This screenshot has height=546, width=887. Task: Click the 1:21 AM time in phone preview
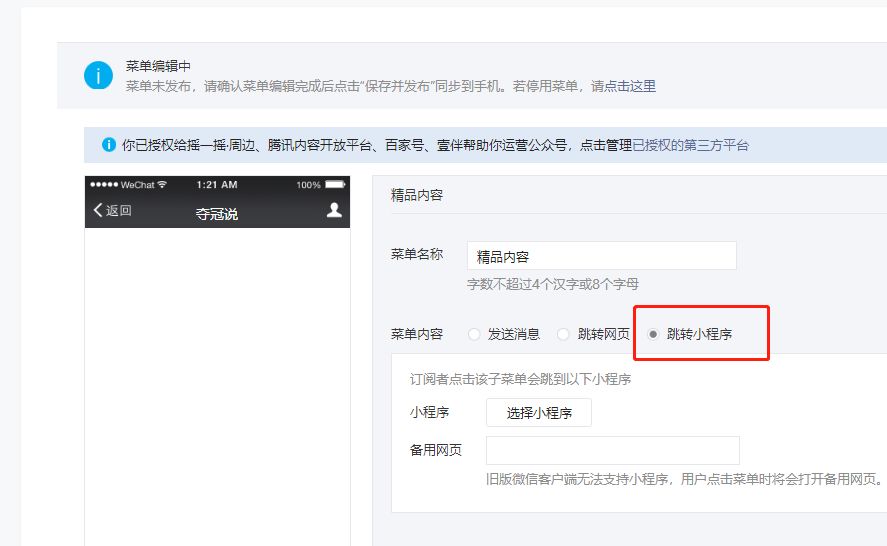tap(217, 184)
